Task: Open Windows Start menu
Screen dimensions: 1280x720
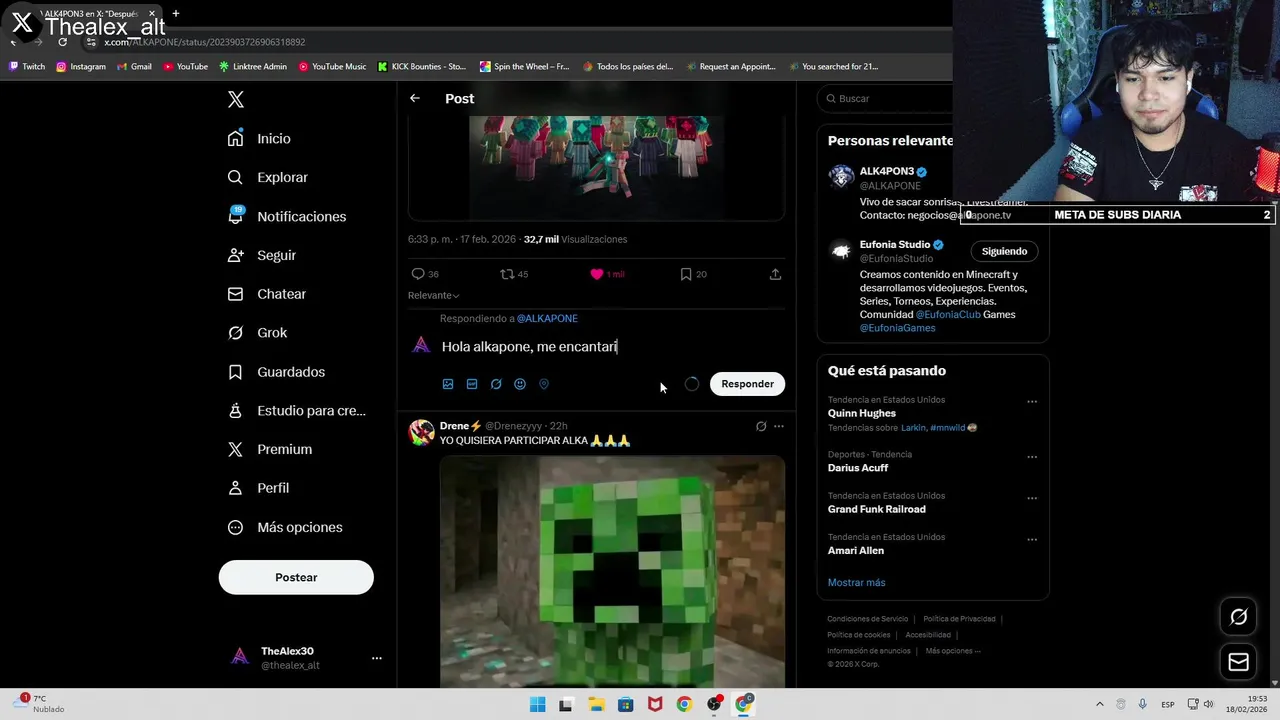Action: coord(537,704)
